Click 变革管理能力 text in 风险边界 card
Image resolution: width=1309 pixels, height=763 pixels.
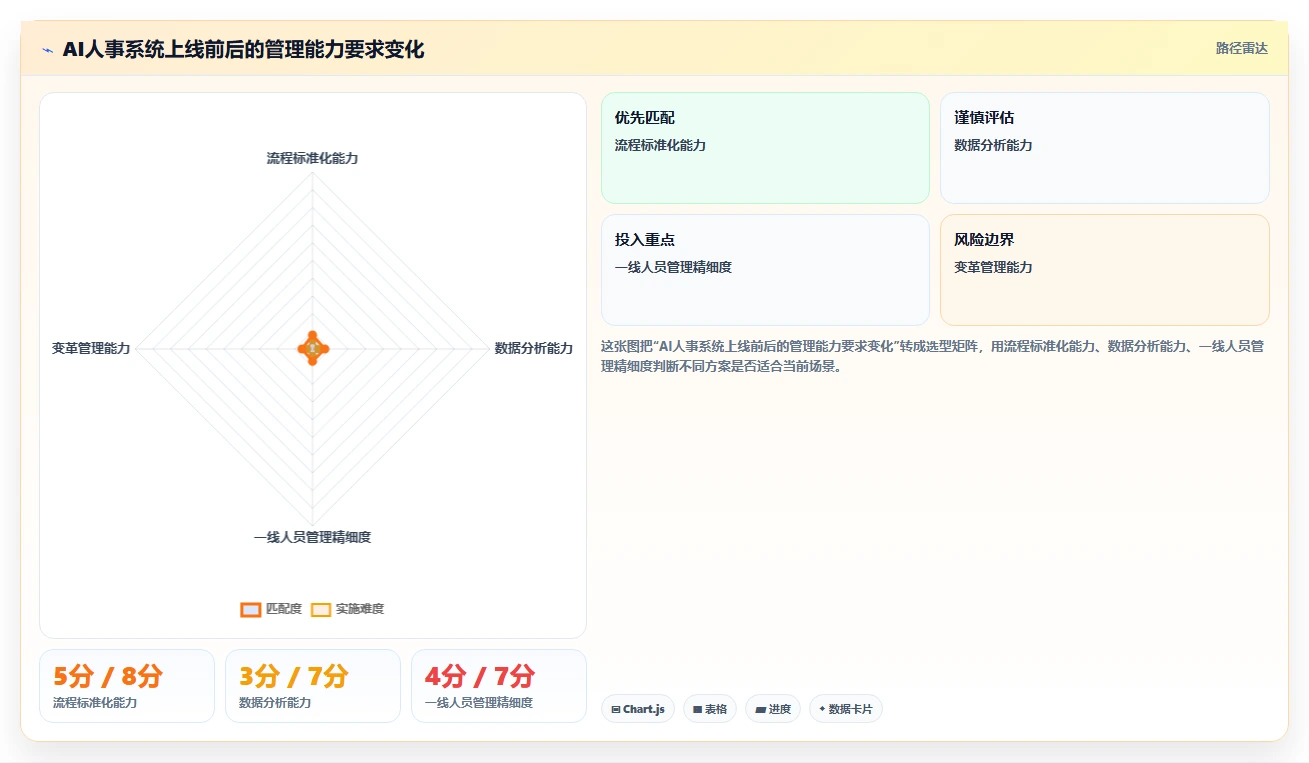point(993,267)
